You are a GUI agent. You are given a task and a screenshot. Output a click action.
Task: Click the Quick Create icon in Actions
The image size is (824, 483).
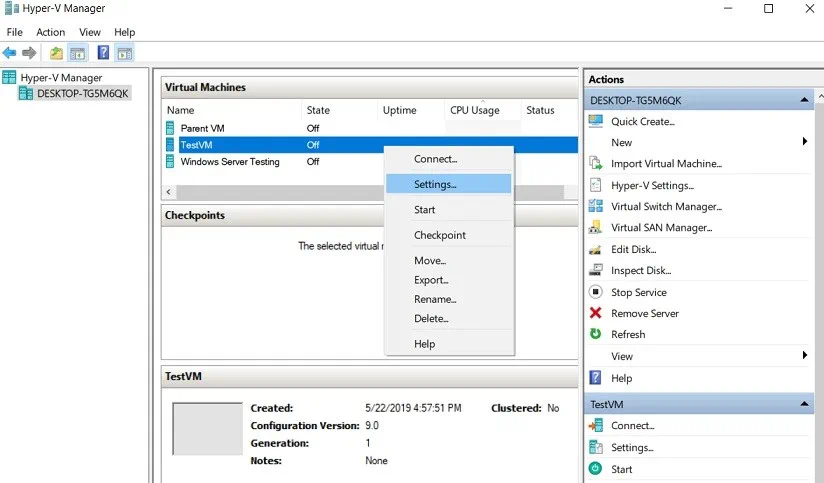click(x=596, y=121)
